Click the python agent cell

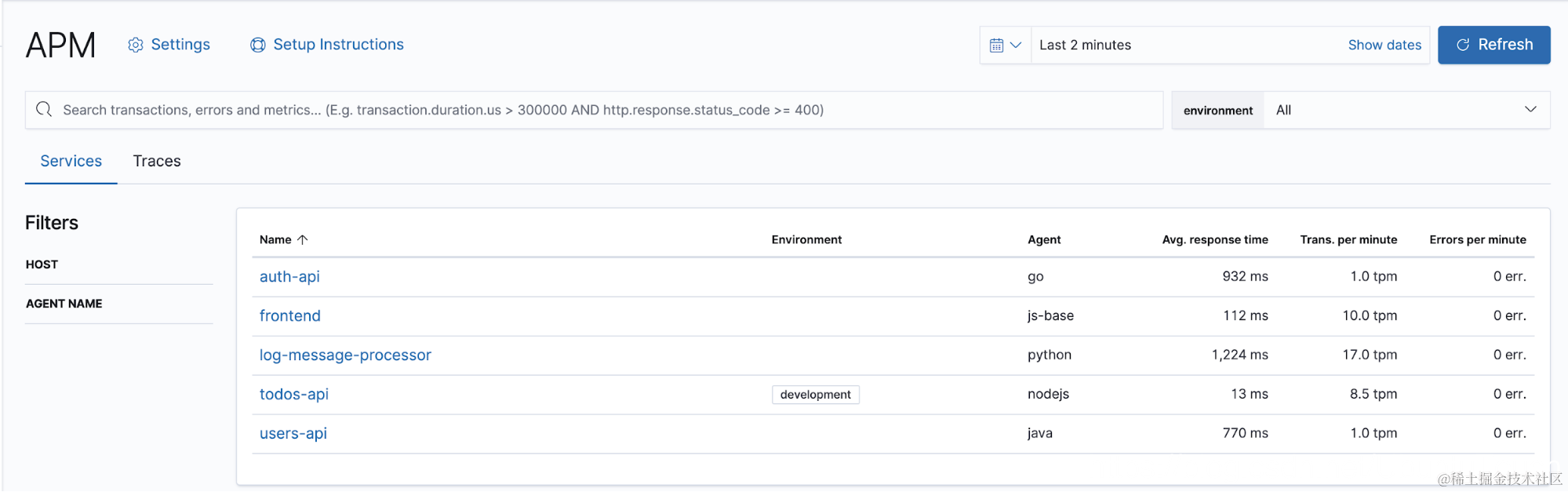point(1050,355)
